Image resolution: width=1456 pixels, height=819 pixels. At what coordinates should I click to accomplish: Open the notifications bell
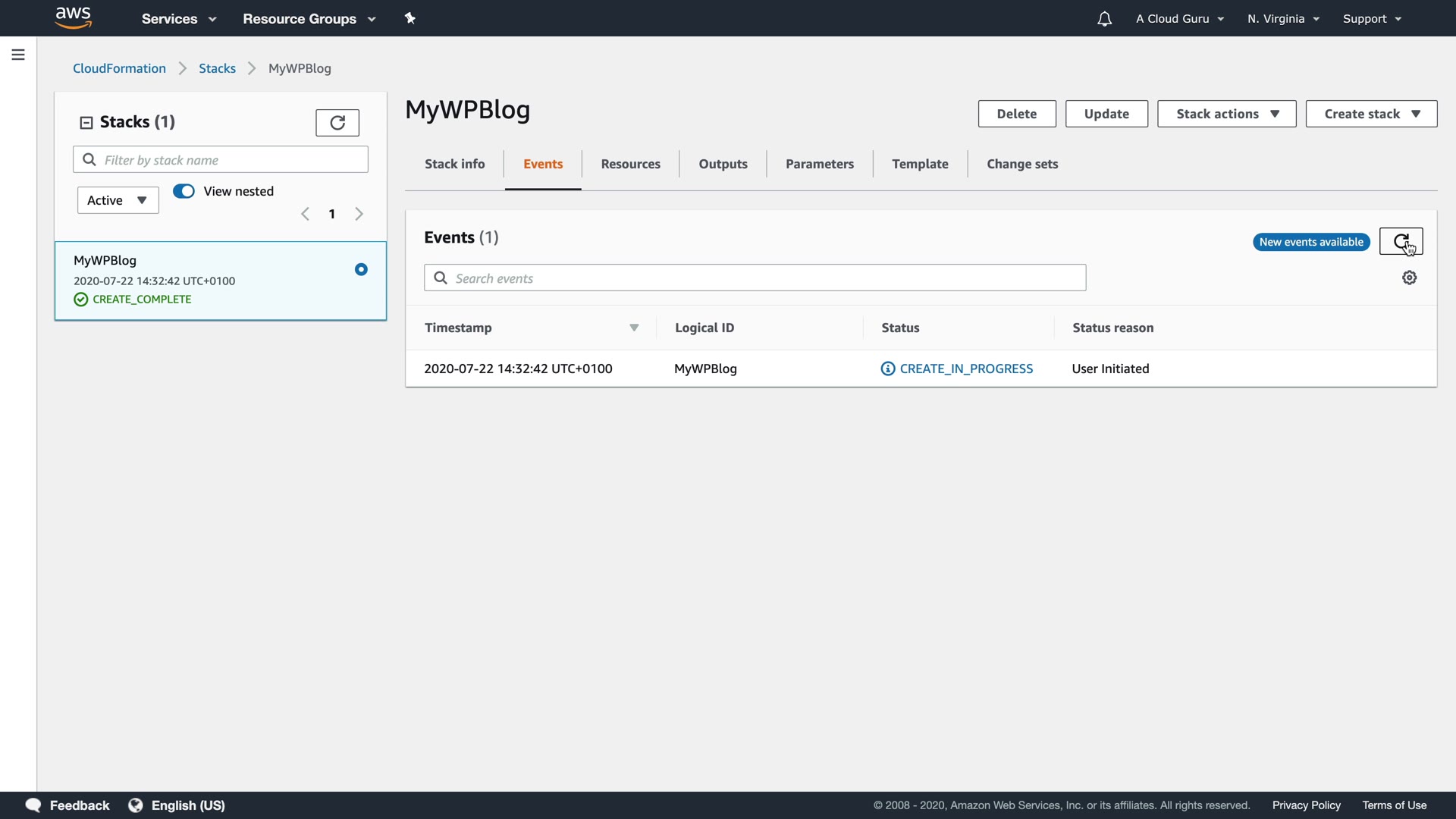pyautogui.click(x=1104, y=19)
